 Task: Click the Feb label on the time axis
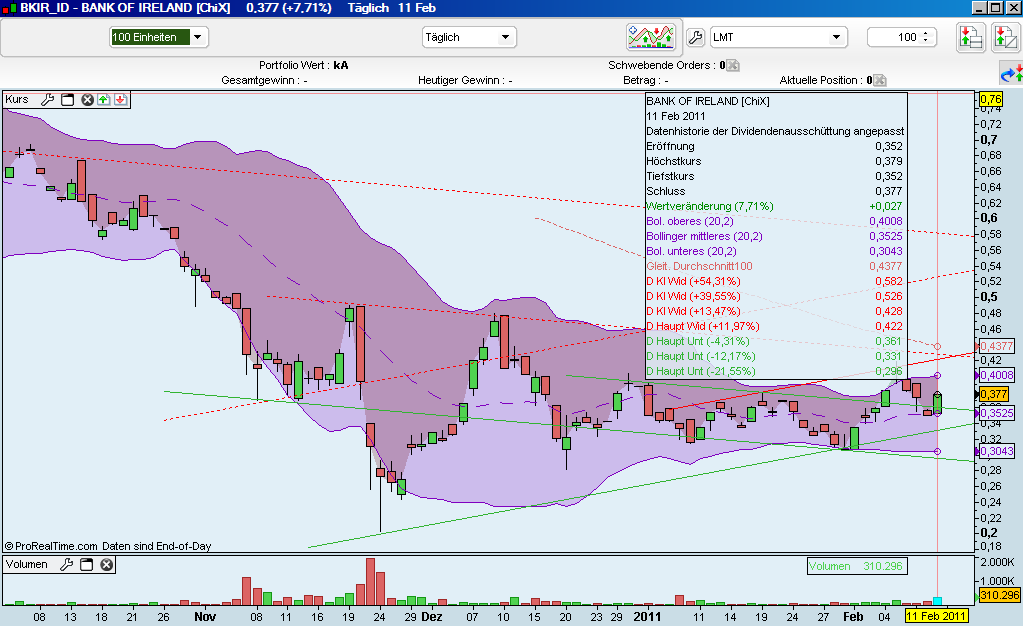click(x=853, y=617)
